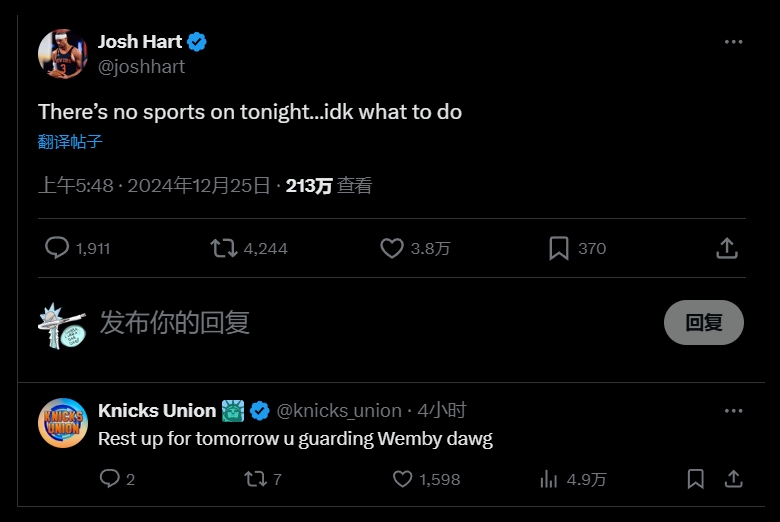The width and height of the screenshot is (780, 522).
Task: Open the more options menu on Knicks Union's reply
Action: coord(733,411)
